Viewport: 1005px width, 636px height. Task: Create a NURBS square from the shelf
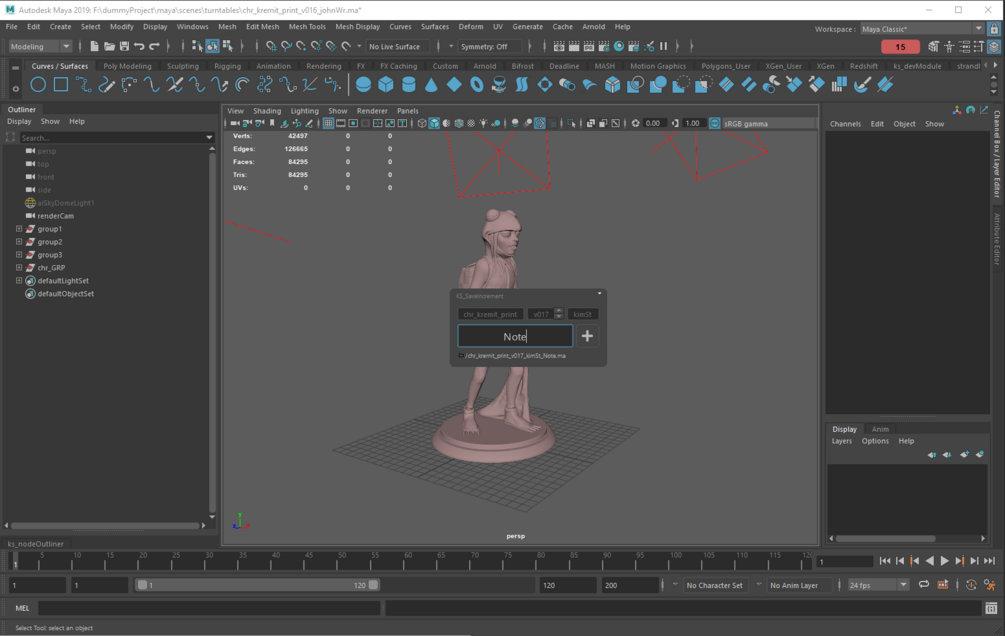(61, 85)
